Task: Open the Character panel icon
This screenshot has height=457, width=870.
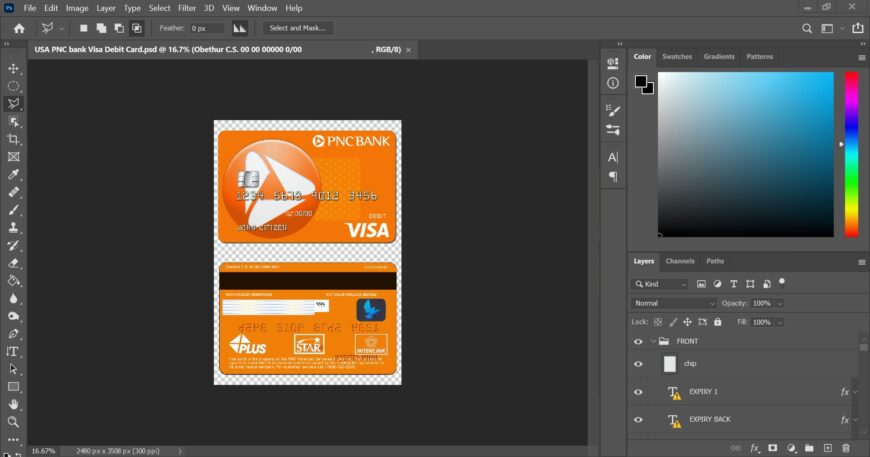Action: [x=613, y=158]
